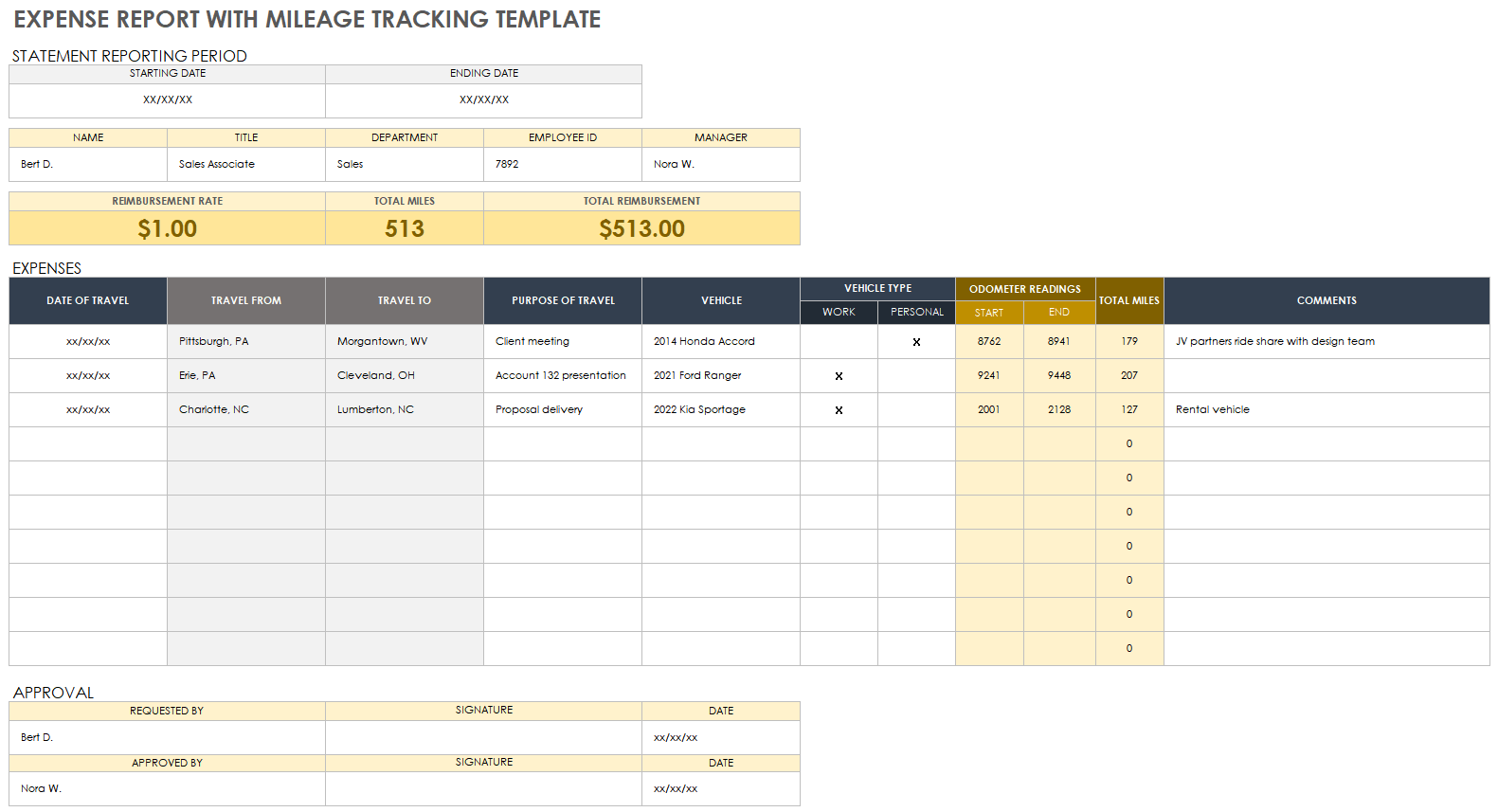1498x812 pixels.
Task: Click the Purpose of Travel column header
Action: tap(563, 300)
